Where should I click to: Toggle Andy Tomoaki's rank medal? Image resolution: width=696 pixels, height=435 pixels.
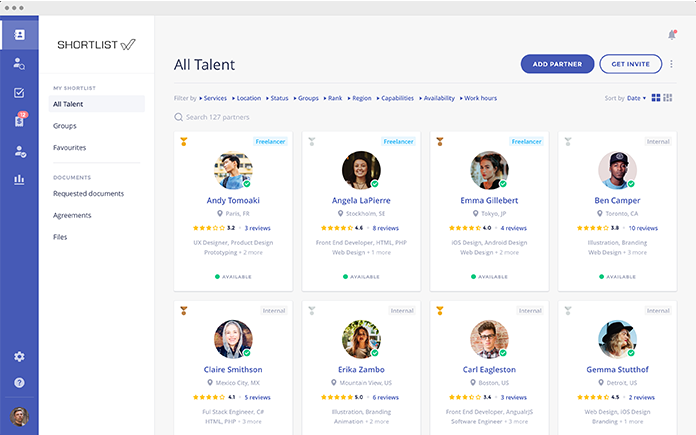coord(184,142)
